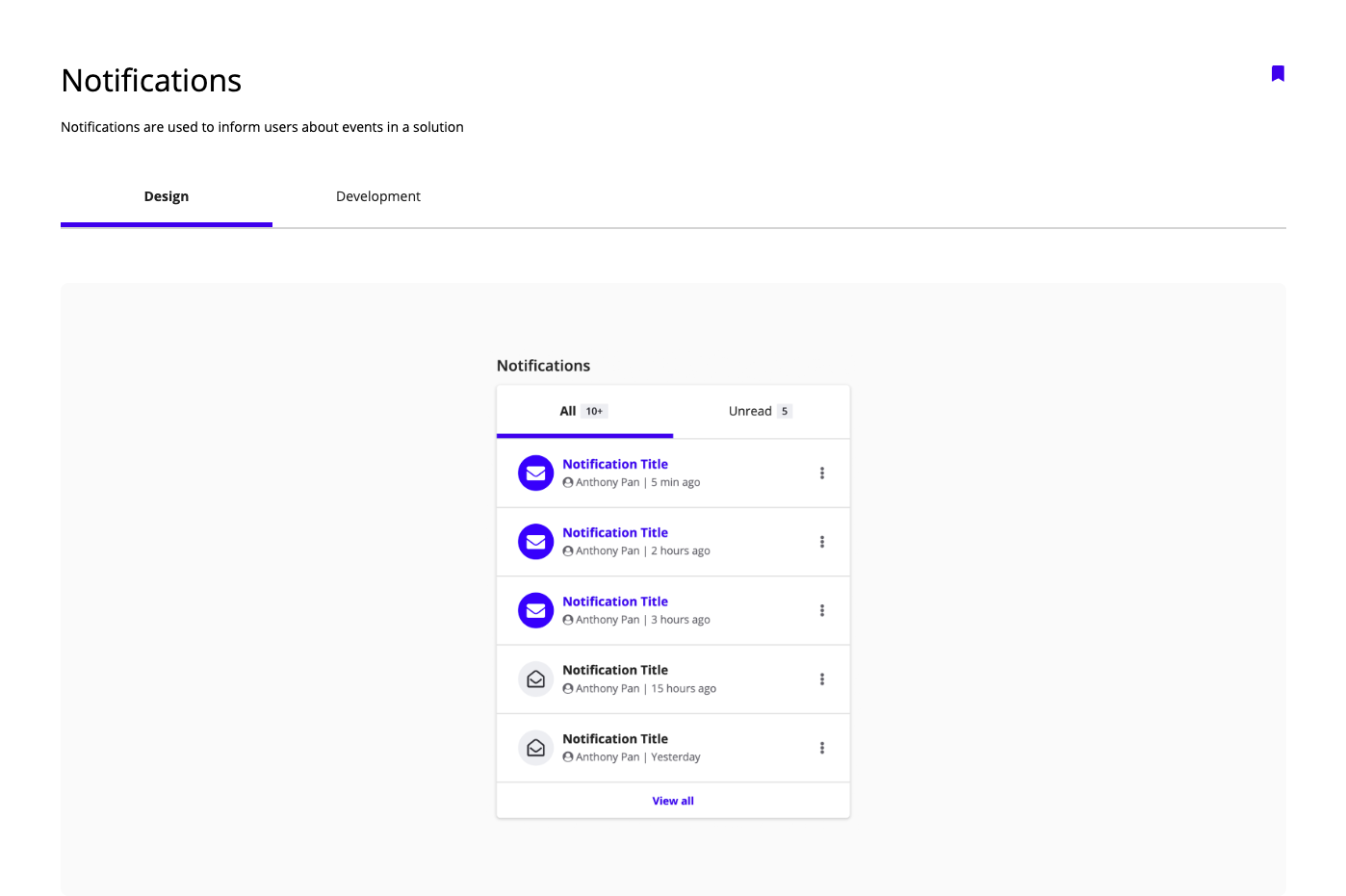Click open-envelope icon of Yesterday notification
The image size is (1346, 896).
[536, 748]
